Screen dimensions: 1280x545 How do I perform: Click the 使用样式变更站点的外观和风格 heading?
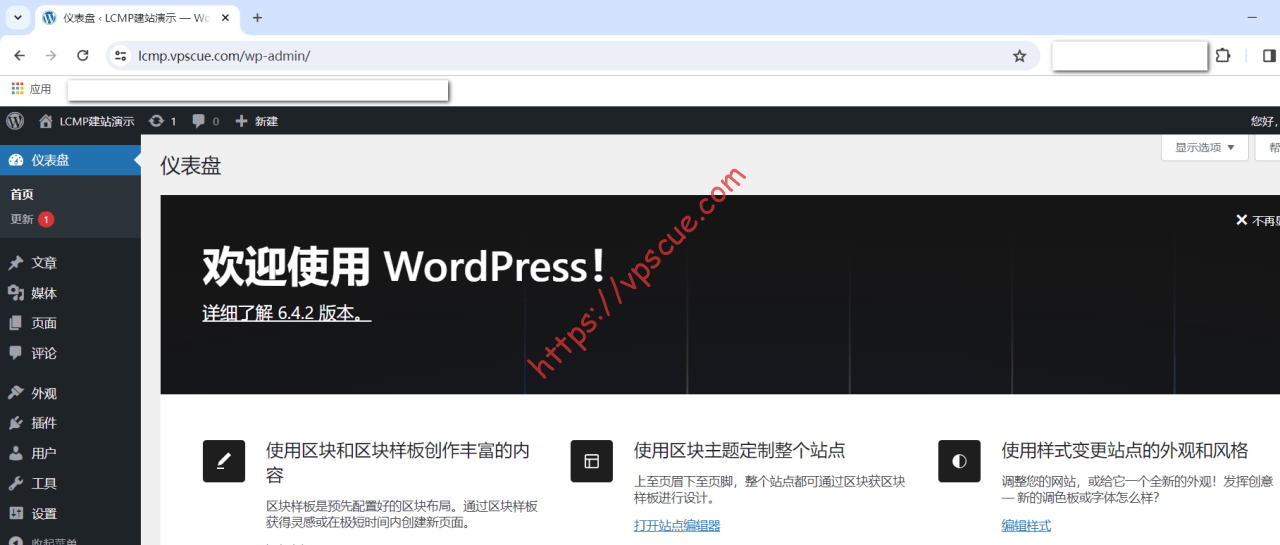coord(1125,451)
